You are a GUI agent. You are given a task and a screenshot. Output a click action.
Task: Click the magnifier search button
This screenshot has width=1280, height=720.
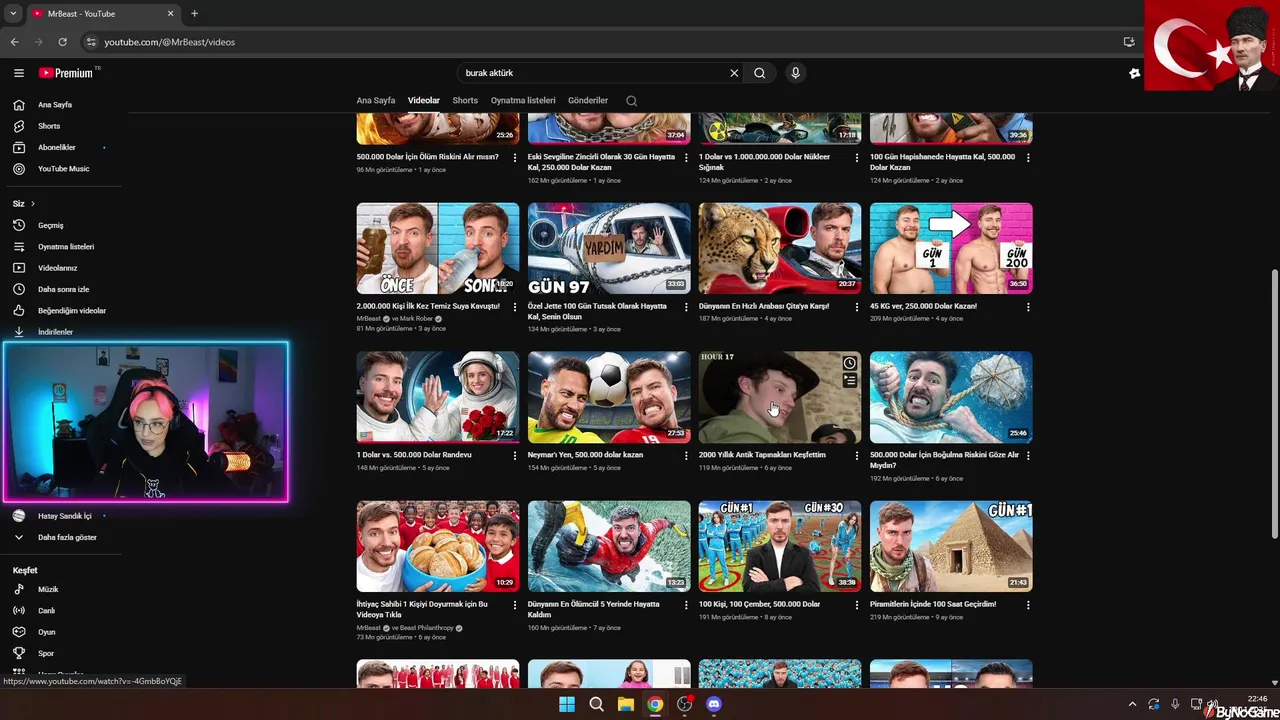(x=760, y=73)
